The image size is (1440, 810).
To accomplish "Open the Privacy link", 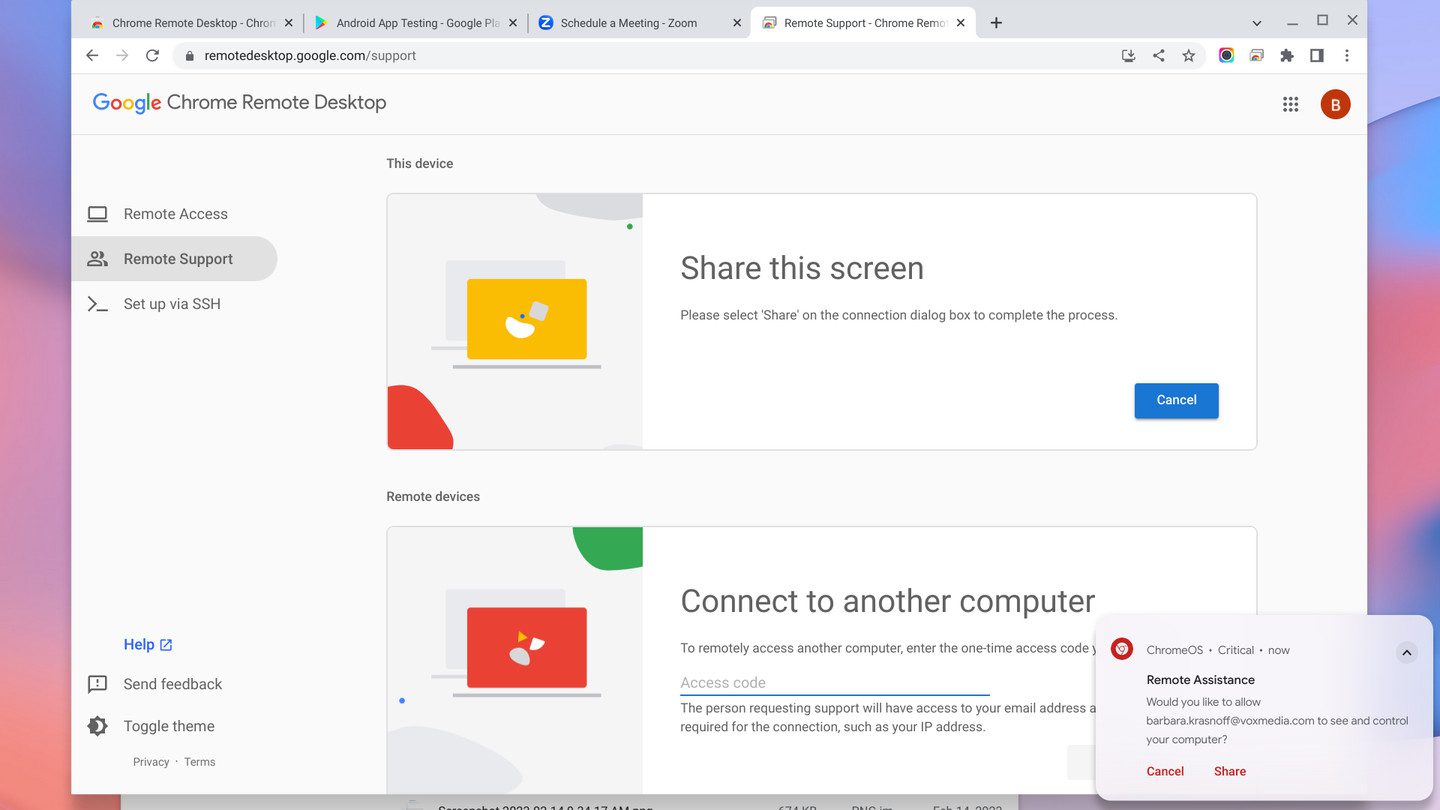I will click(x=151, y=762).
